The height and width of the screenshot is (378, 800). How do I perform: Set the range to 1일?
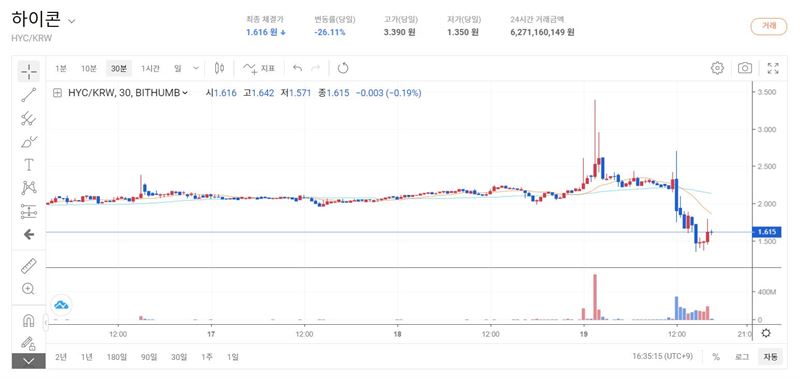233,357
